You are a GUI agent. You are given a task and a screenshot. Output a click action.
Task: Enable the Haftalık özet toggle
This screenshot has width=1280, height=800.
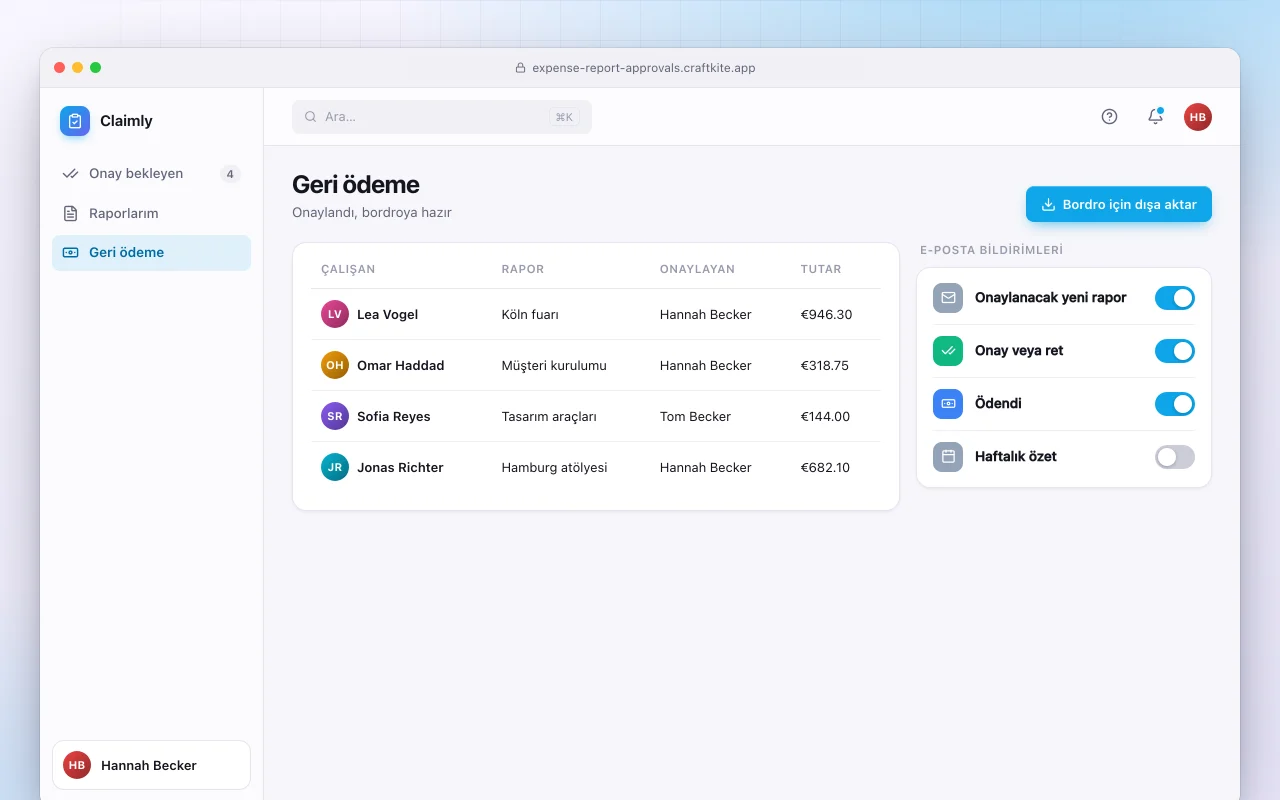click(x=1175, y=457)
